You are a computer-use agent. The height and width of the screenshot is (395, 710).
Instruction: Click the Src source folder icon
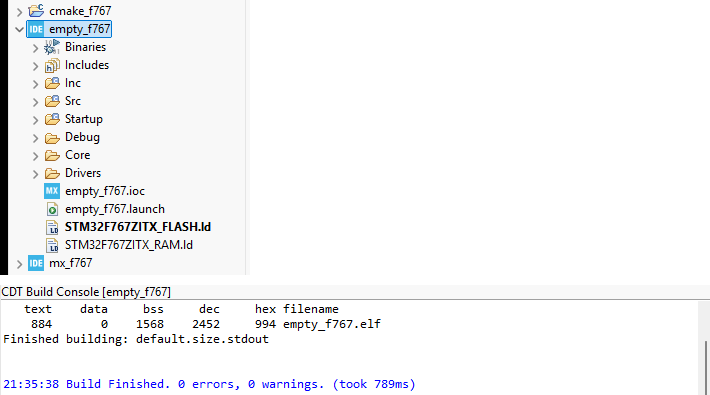point(52,101)
